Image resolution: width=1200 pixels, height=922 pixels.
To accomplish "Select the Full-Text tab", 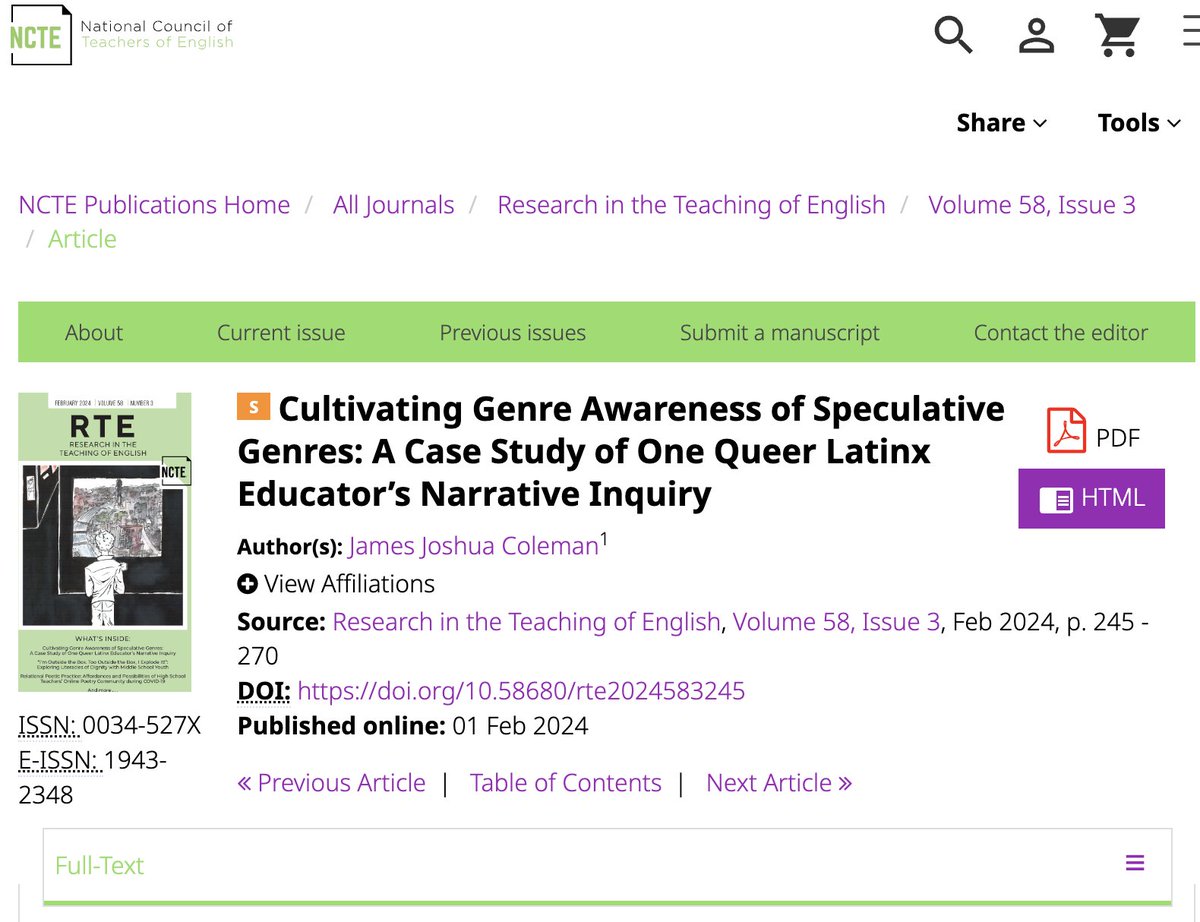I will pos(100,865).
